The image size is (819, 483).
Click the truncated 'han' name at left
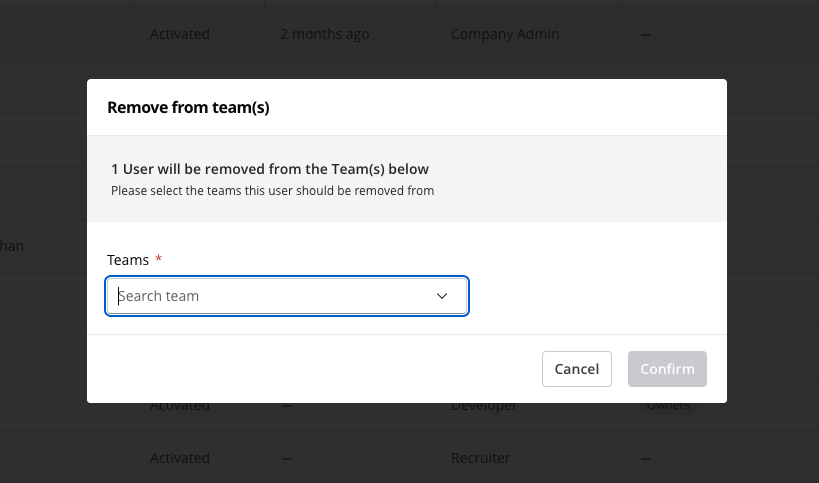click(x=12, y=246)
